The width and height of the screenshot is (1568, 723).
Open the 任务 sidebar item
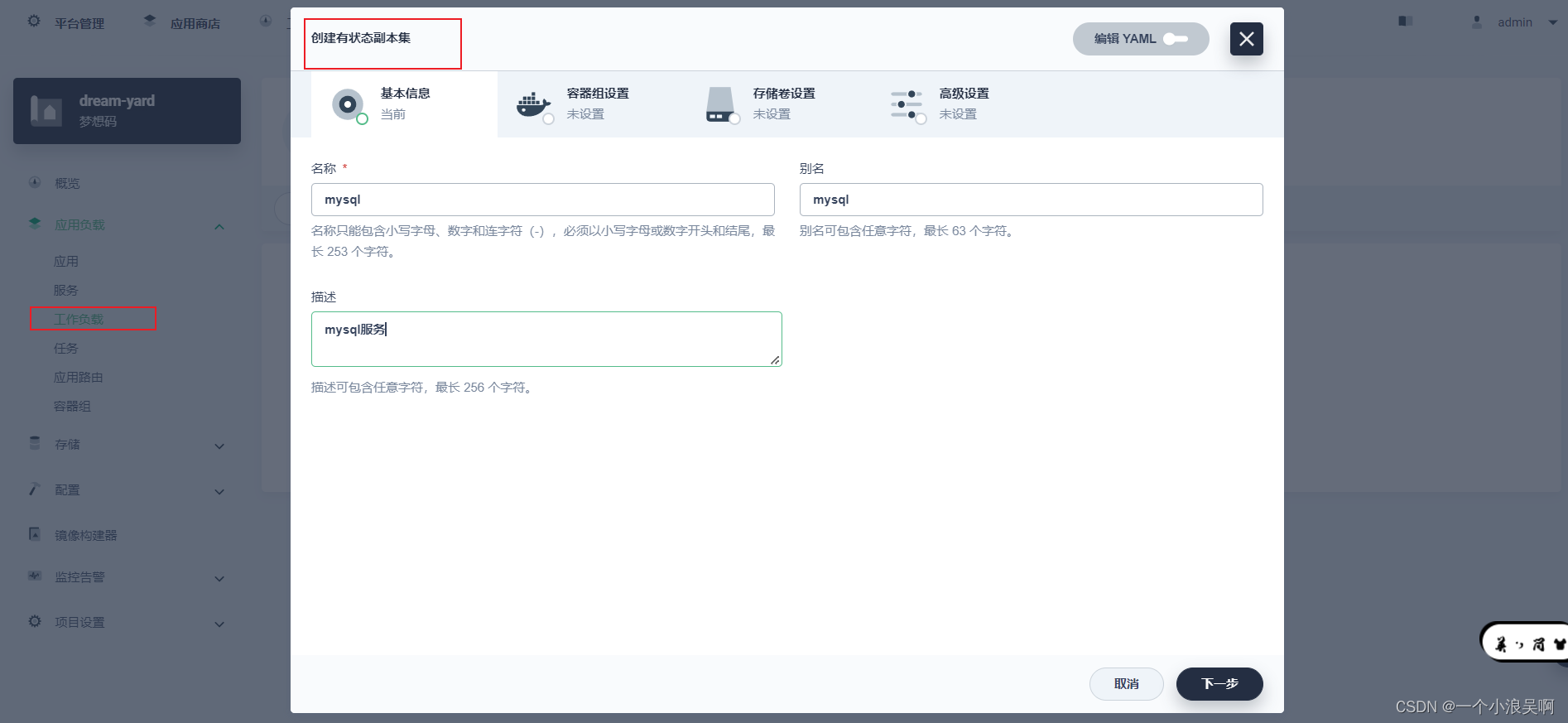point(66,348)
